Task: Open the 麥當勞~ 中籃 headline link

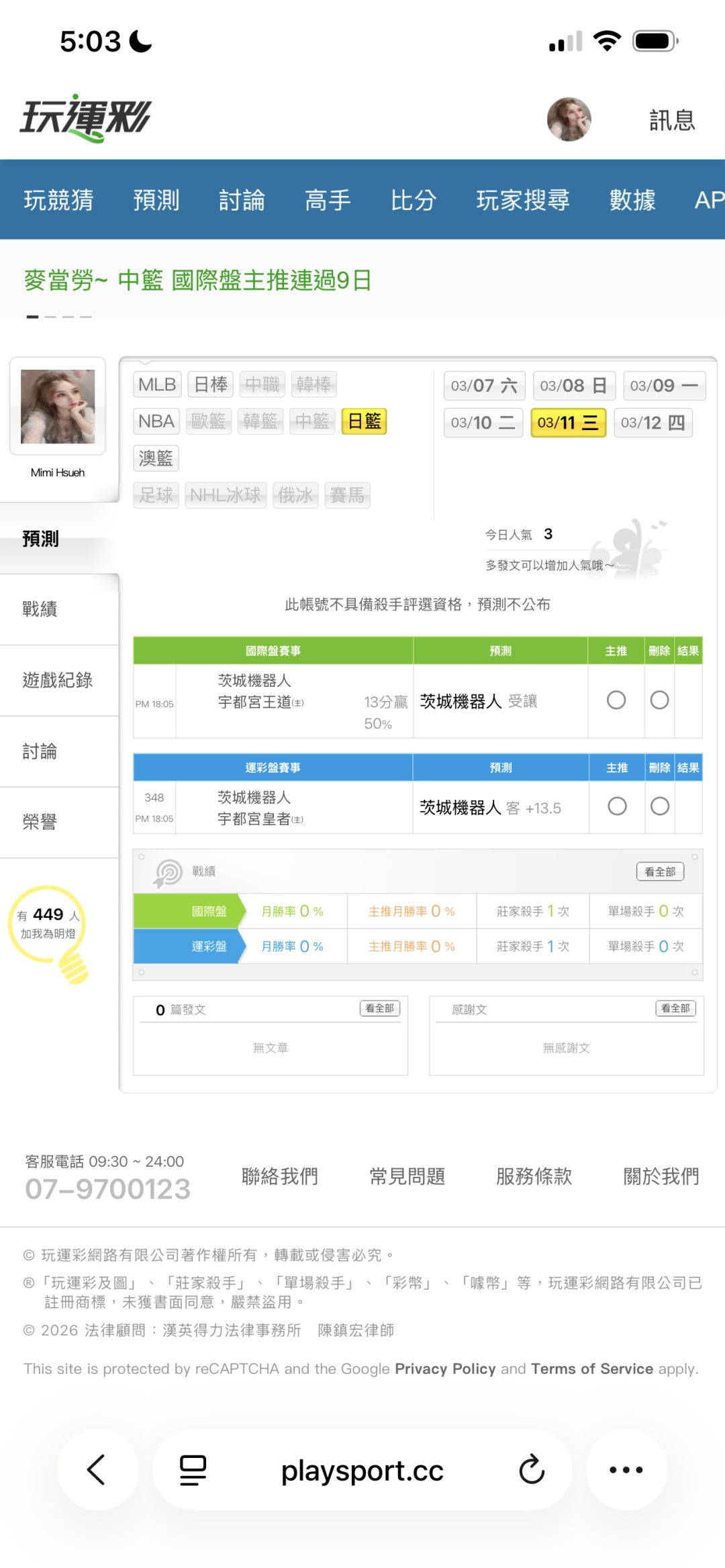Action: click(198, 280)
